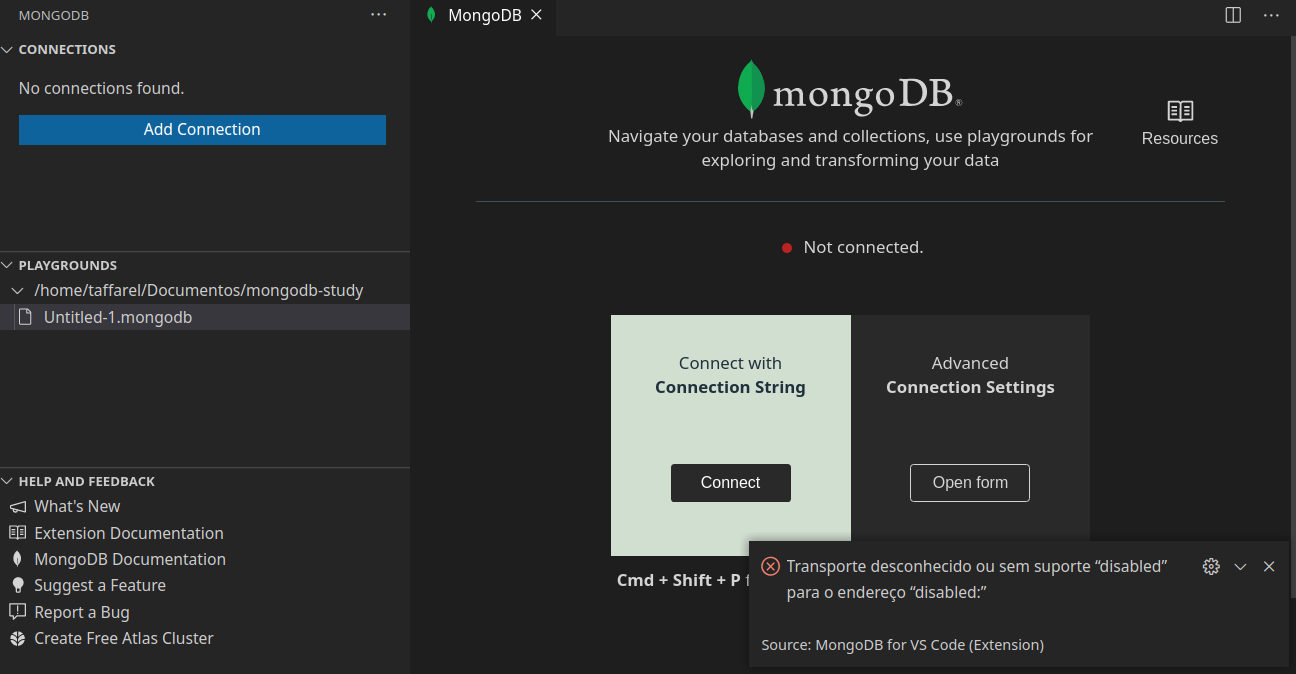This screenshot has width=1296, height=674.
Task: Click the split editor icon
Action: coord(1233,15)
